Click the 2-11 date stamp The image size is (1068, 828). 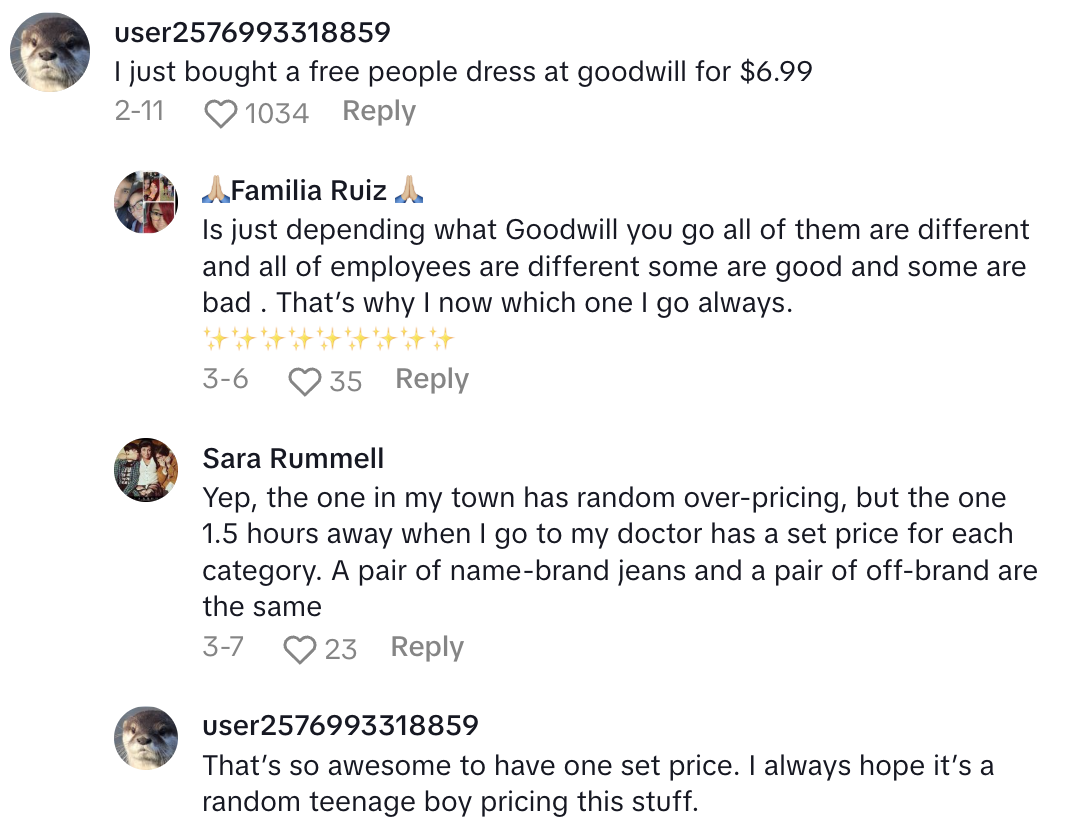139,112
